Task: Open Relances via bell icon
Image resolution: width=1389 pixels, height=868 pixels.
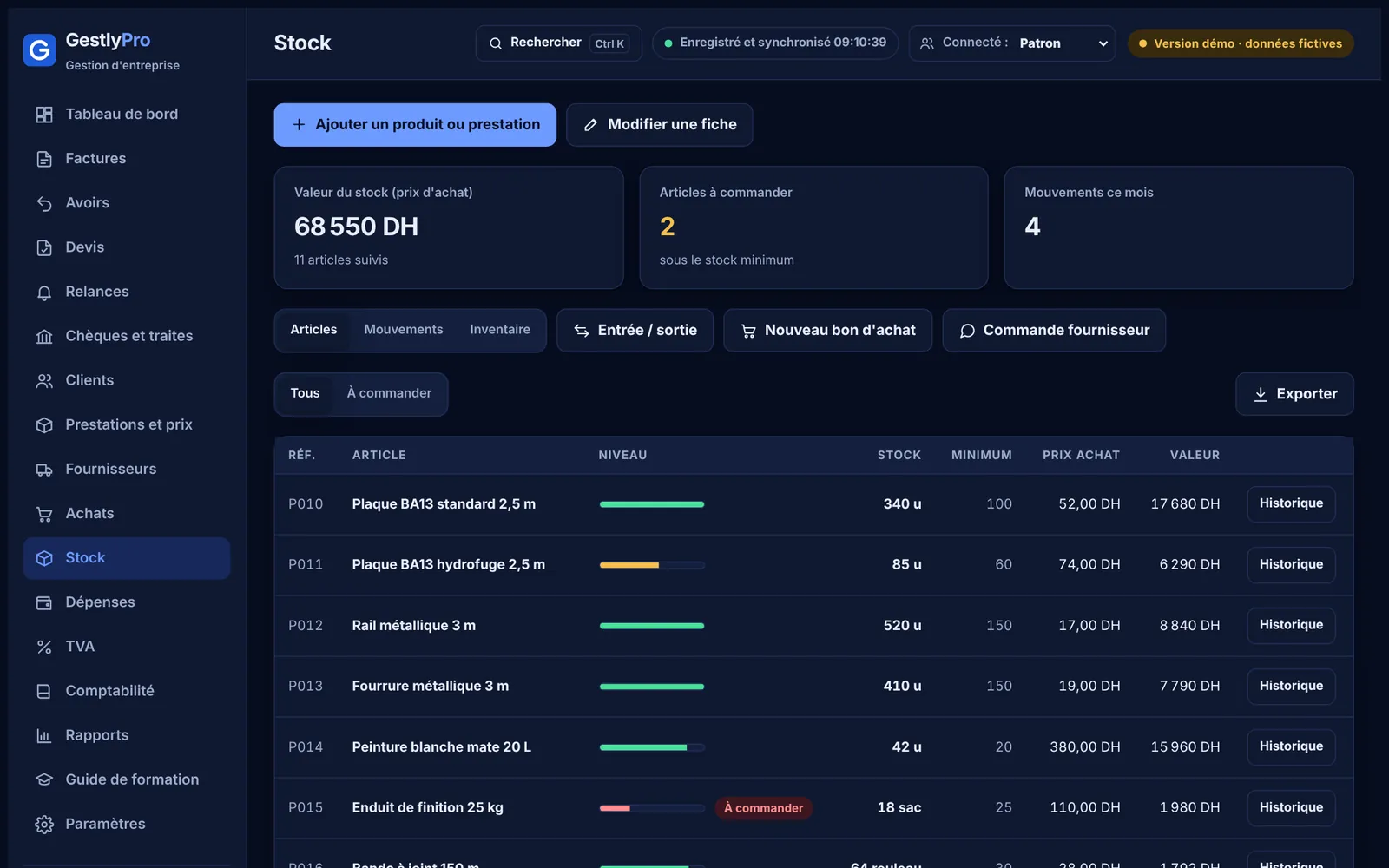Action: tap(44, 293)
